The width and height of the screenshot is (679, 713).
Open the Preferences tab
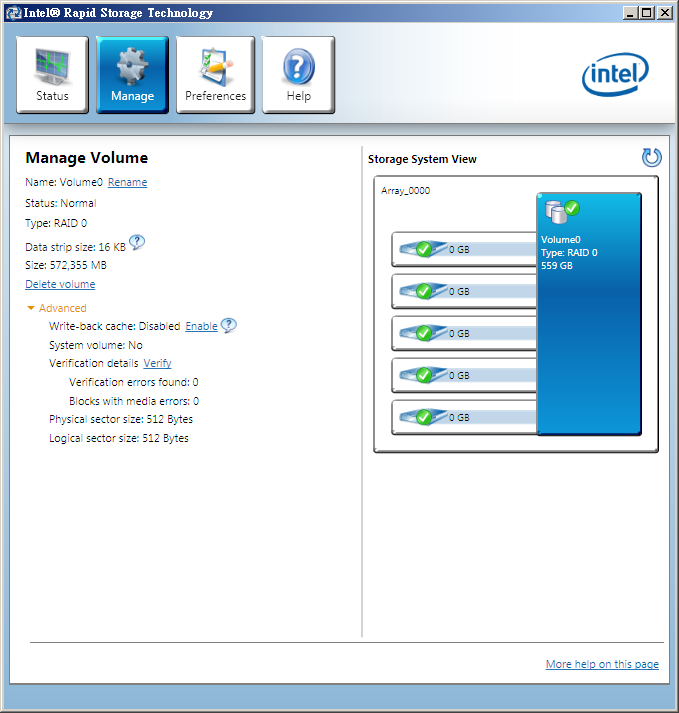[x=215, y=75]
